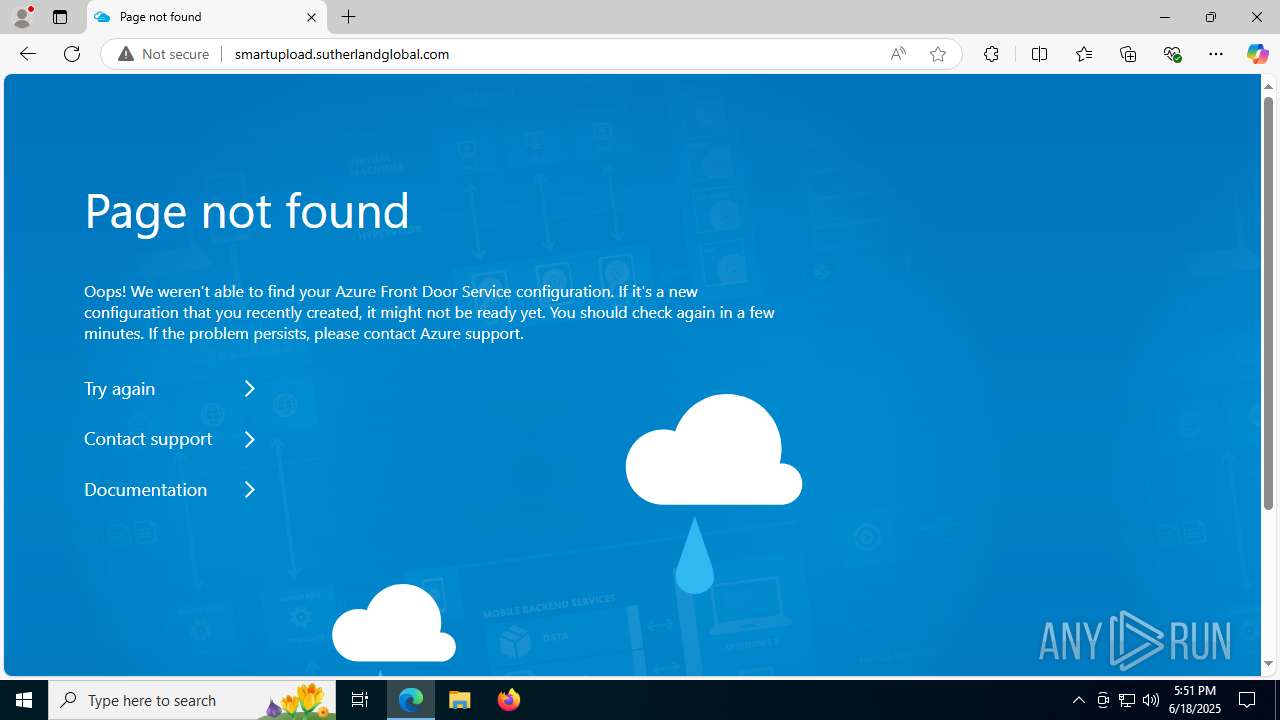Select Microsoft Edge in the taskbar

pyautogui.click(x=411, y=700)
